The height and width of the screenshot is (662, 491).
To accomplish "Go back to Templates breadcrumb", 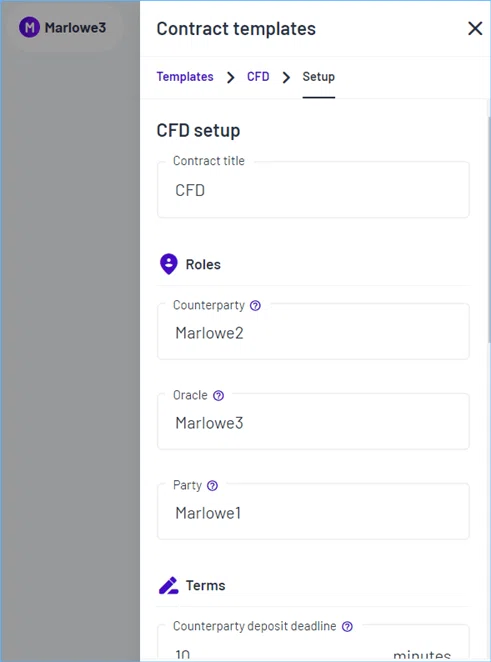I will point(185,77).
